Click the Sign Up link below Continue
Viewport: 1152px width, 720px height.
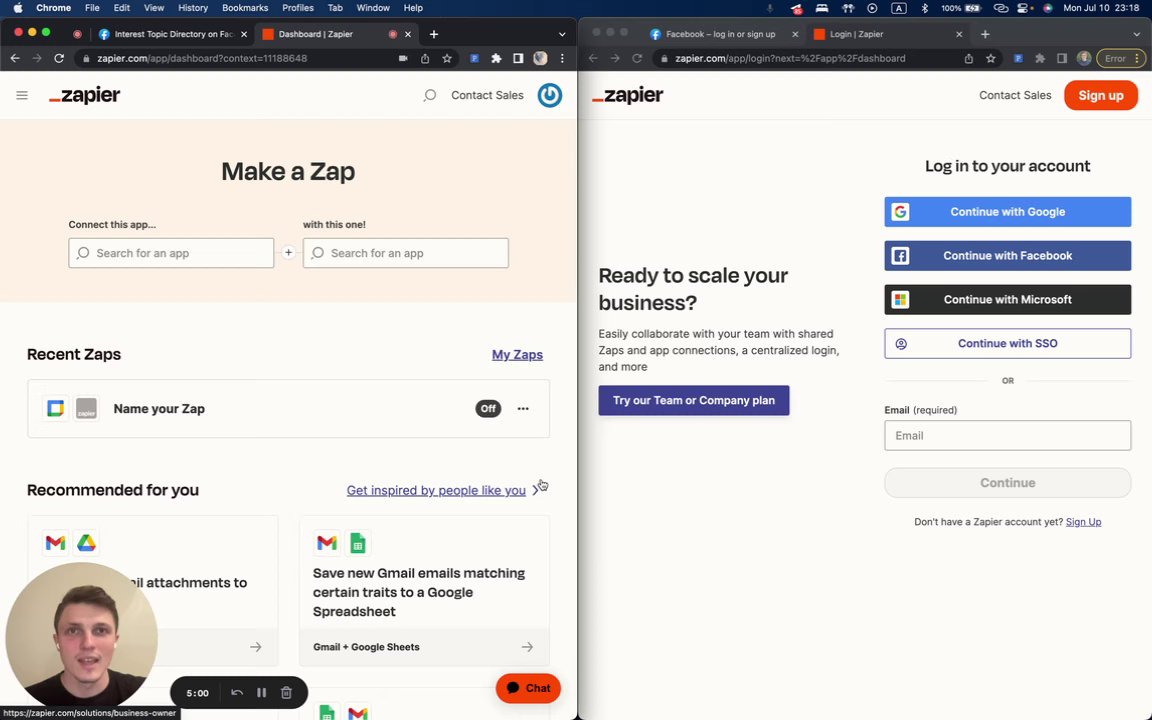1083,522
